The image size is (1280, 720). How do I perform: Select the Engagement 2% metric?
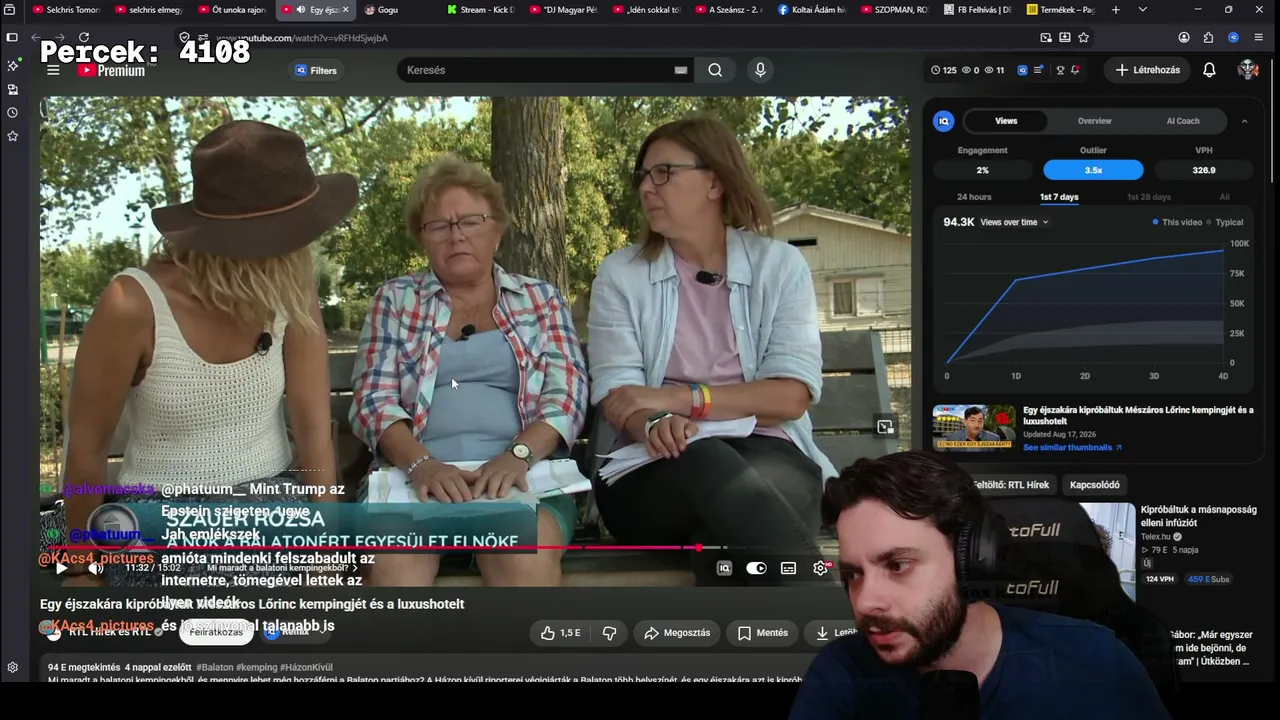(x=983, y=170)
